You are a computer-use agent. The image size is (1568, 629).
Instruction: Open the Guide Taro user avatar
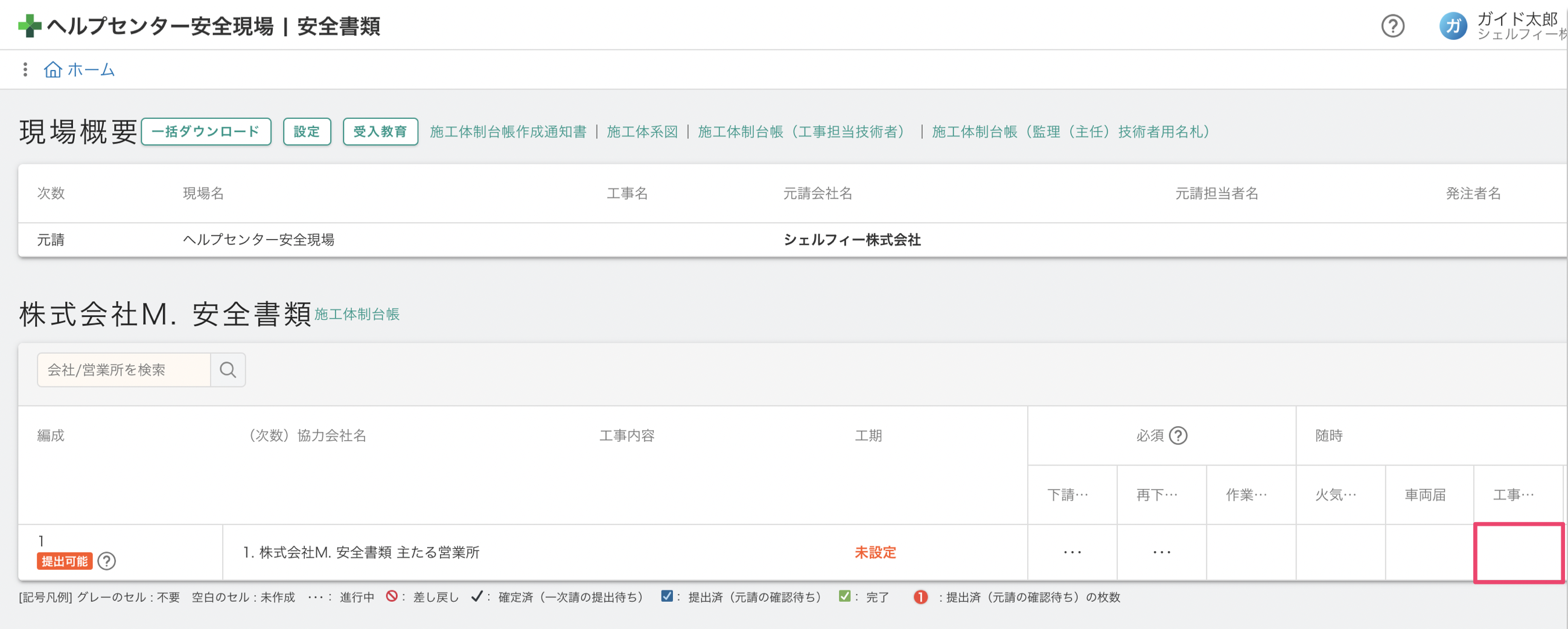pos(1452,26)
